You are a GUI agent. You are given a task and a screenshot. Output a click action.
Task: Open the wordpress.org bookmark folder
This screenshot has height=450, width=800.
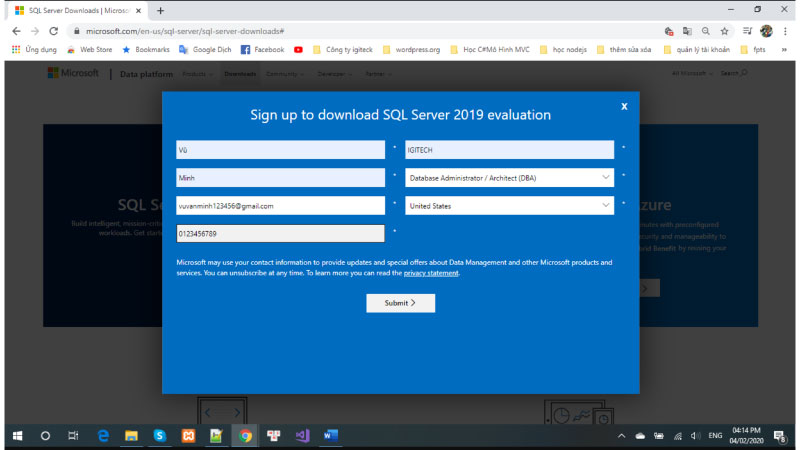pos(411,49)
